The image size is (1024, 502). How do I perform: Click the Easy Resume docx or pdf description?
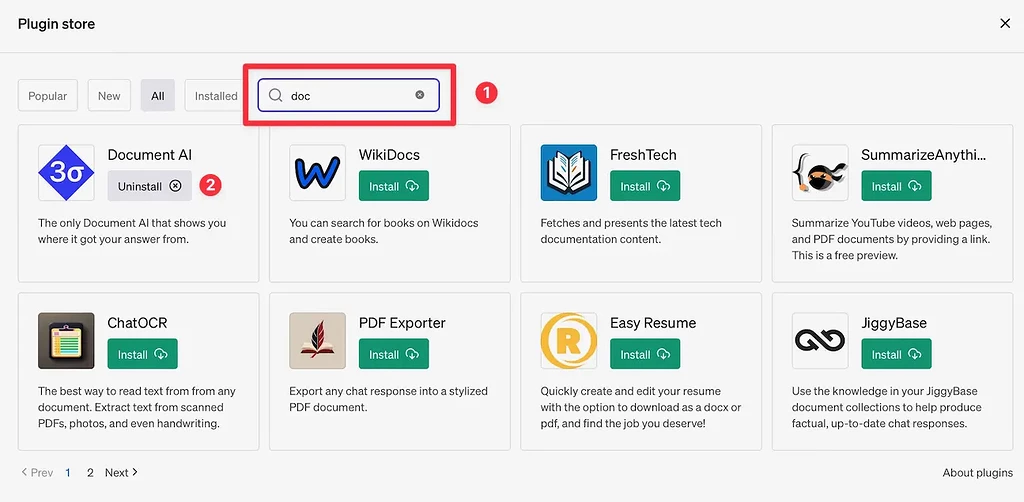click(x=641, y=407)
